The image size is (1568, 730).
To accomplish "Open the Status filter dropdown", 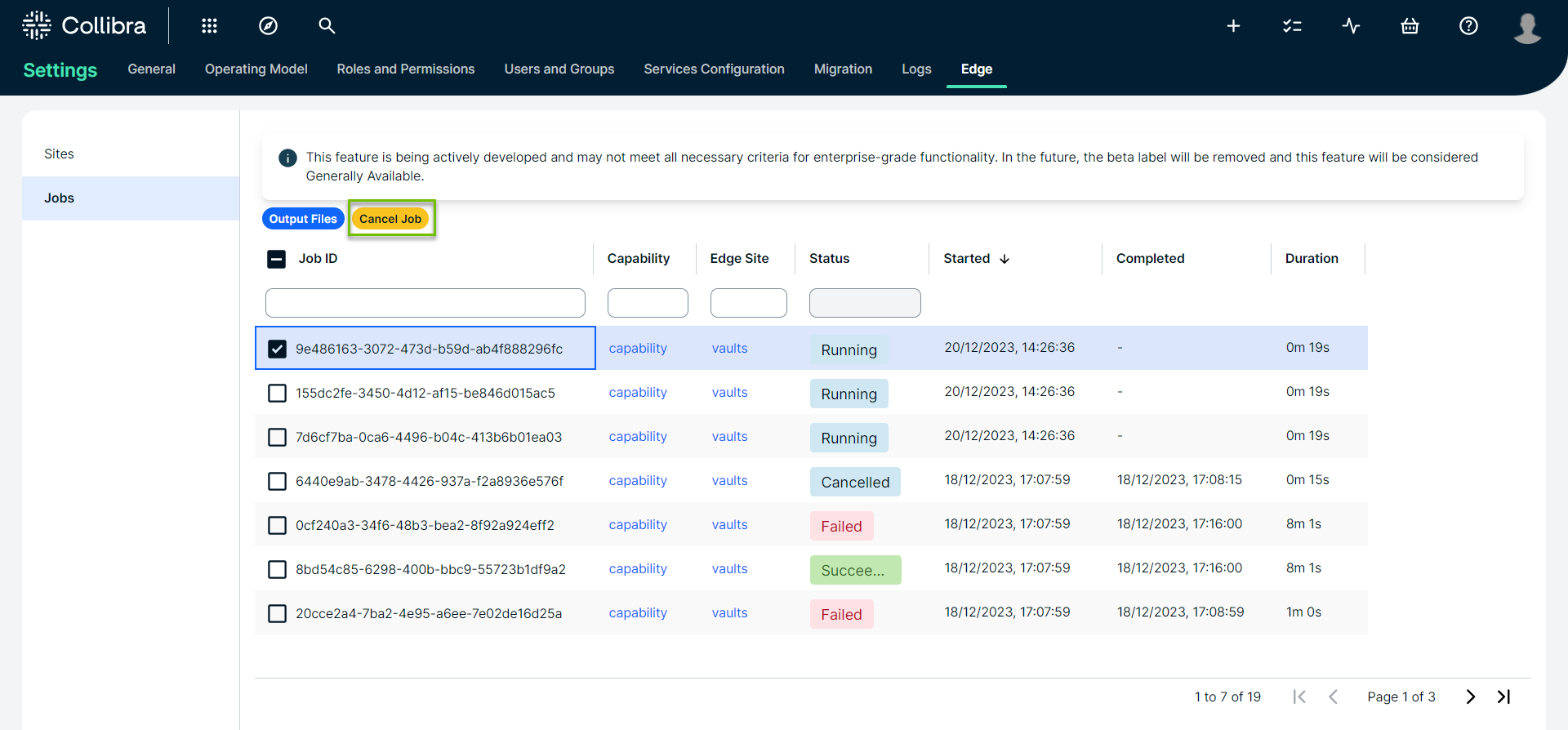I will [x=864, y=303].
